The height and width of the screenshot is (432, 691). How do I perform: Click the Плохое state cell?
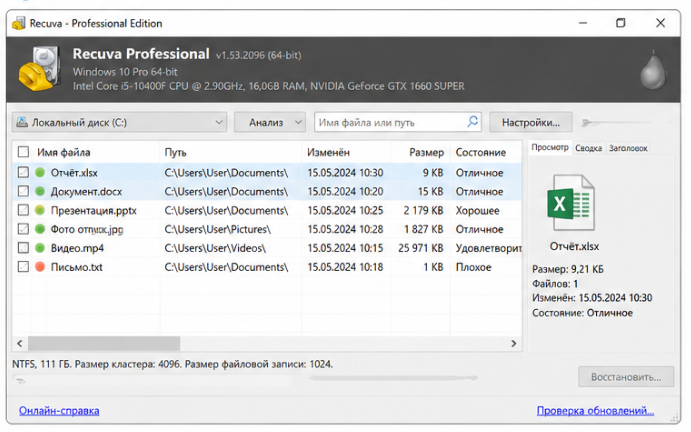click(x=473, y=267)
